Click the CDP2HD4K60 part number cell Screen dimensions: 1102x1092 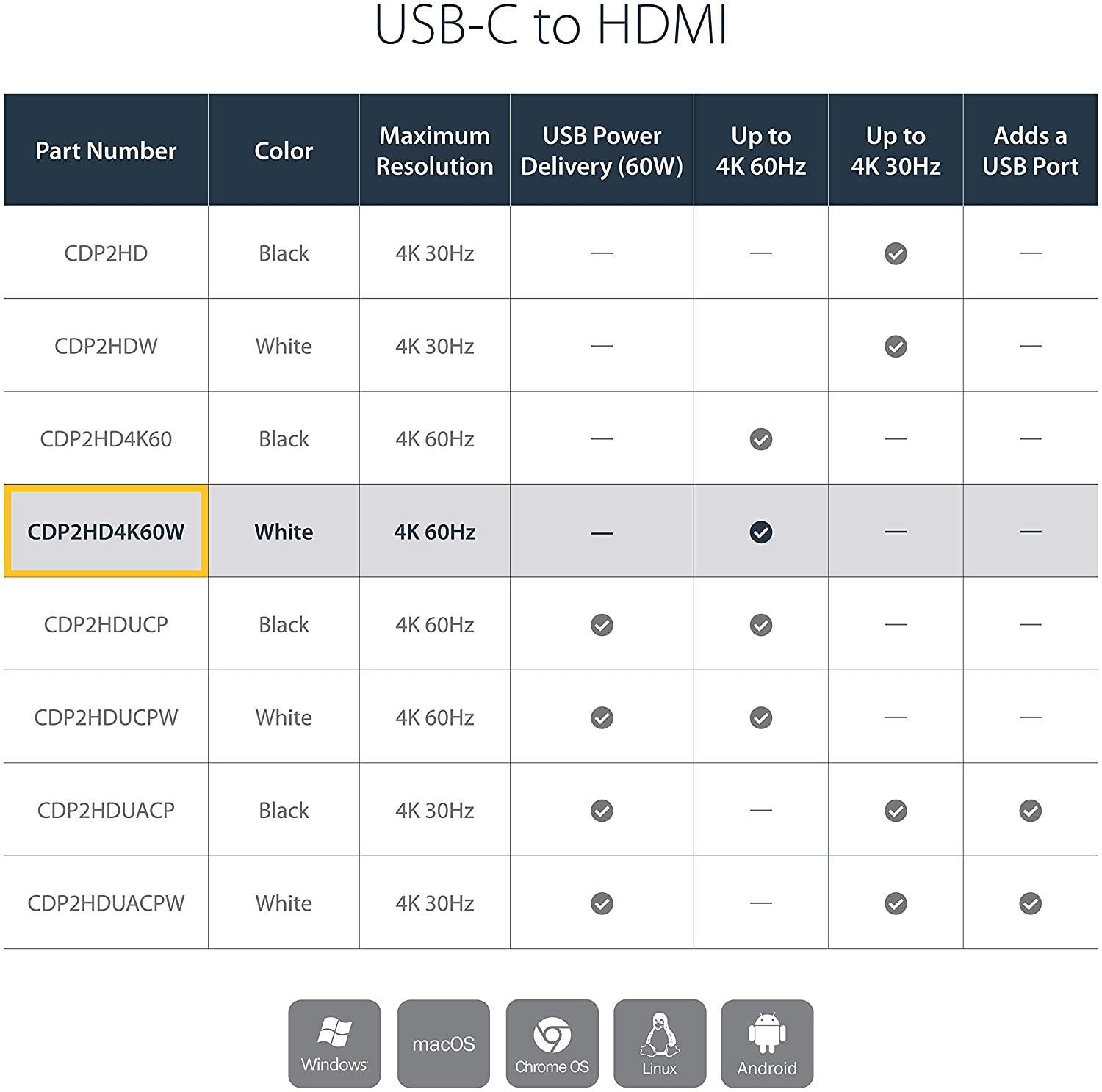tap(106, 439)
